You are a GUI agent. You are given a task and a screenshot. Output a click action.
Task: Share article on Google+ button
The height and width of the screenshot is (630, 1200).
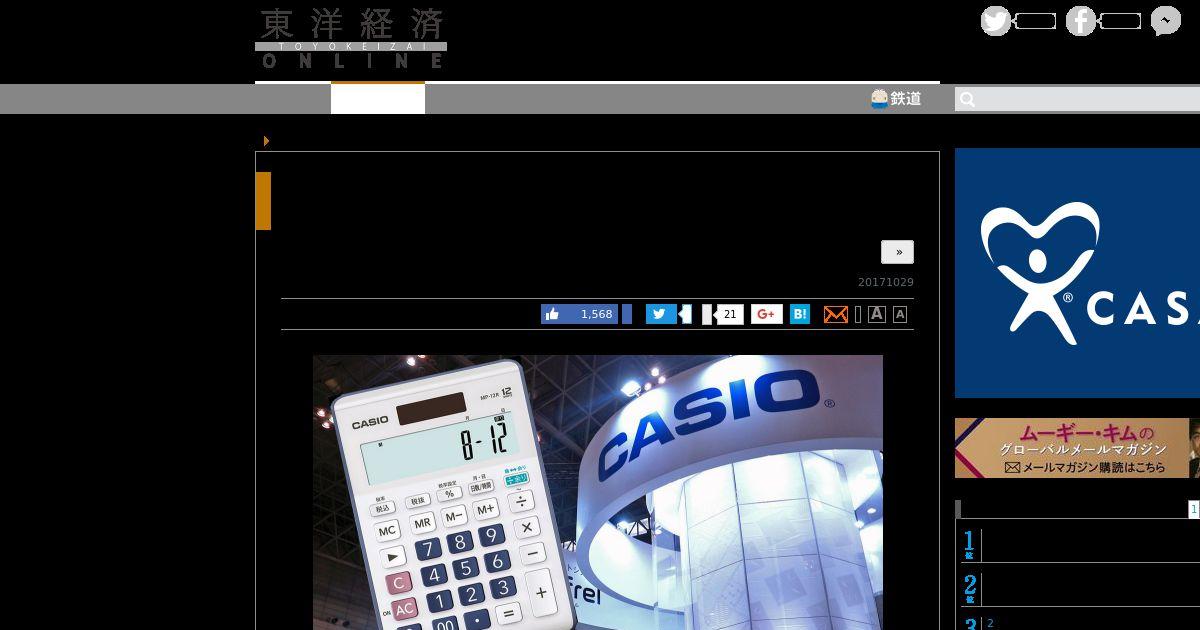tap(767, 314)
